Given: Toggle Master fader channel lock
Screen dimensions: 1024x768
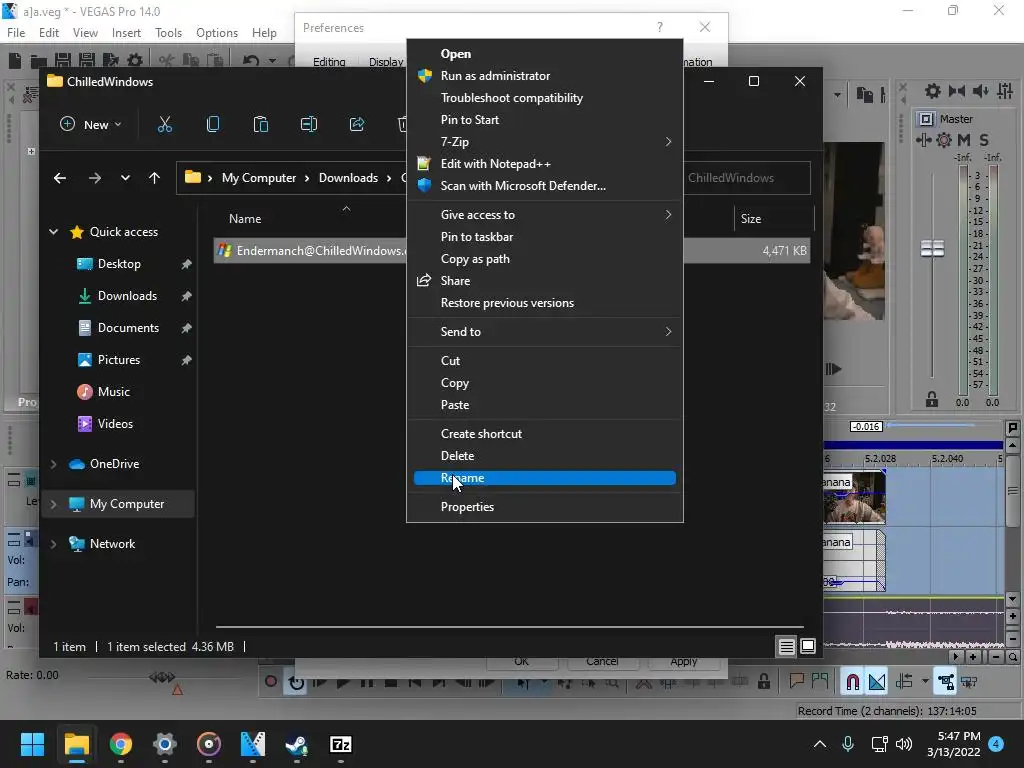Looking at the screenshot, I should 932,400.
